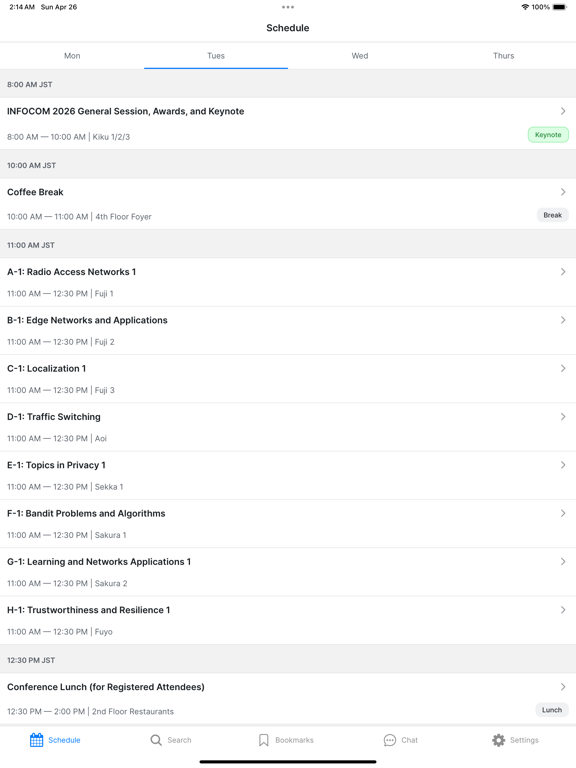Expand D-1: Traffic Switching chevron
Image resolution: width=576 pixels, height=768 pixels.
[x=563, y=416]
